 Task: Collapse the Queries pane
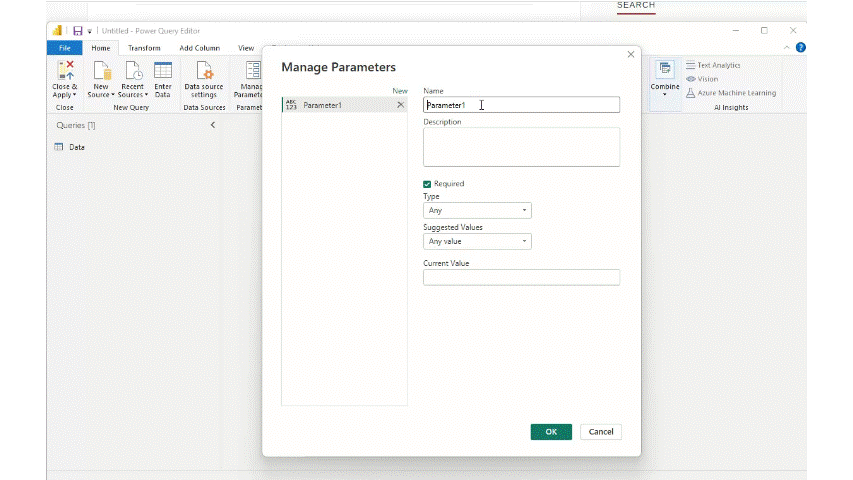(212, 125)
